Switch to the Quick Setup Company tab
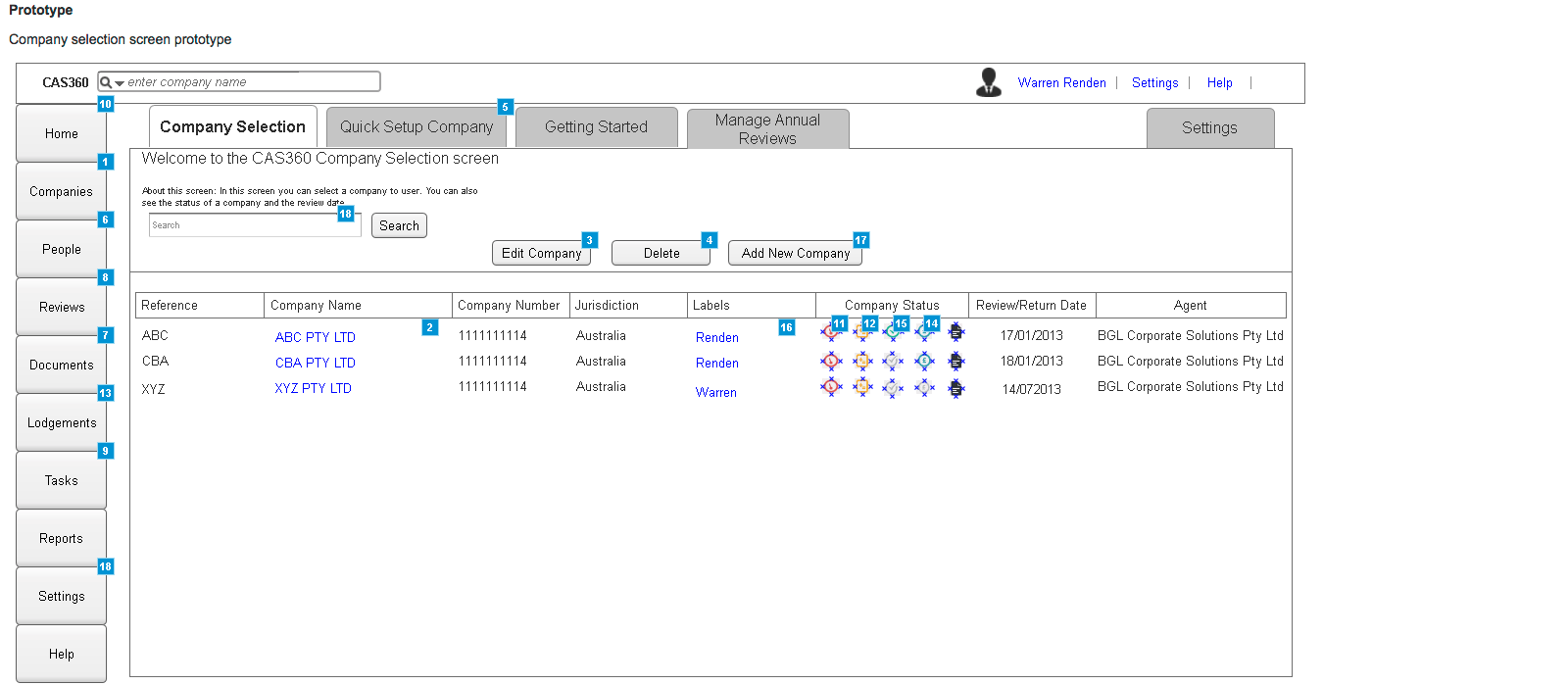The image size is (1568, 685). 416,127
